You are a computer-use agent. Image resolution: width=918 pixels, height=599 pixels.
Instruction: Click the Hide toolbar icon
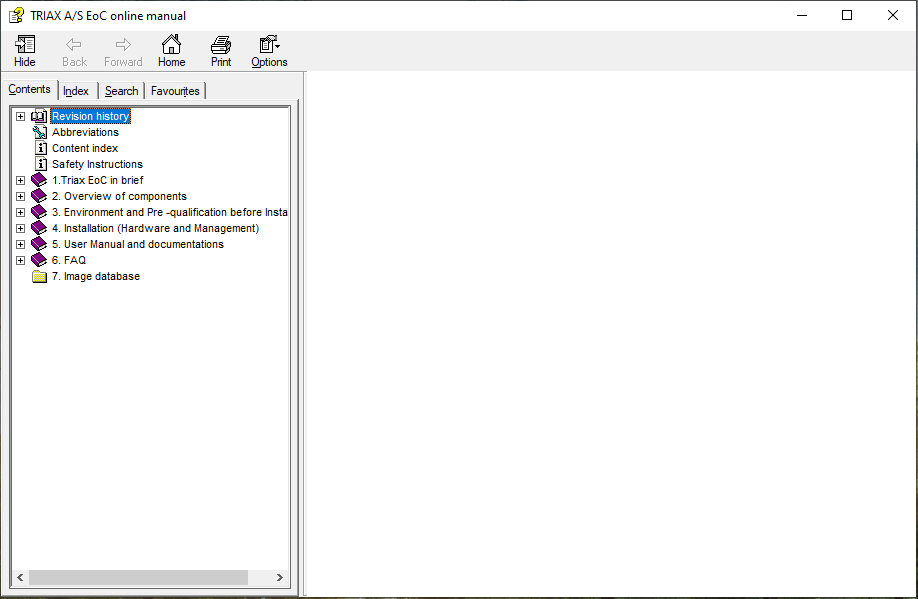(25, 51)
